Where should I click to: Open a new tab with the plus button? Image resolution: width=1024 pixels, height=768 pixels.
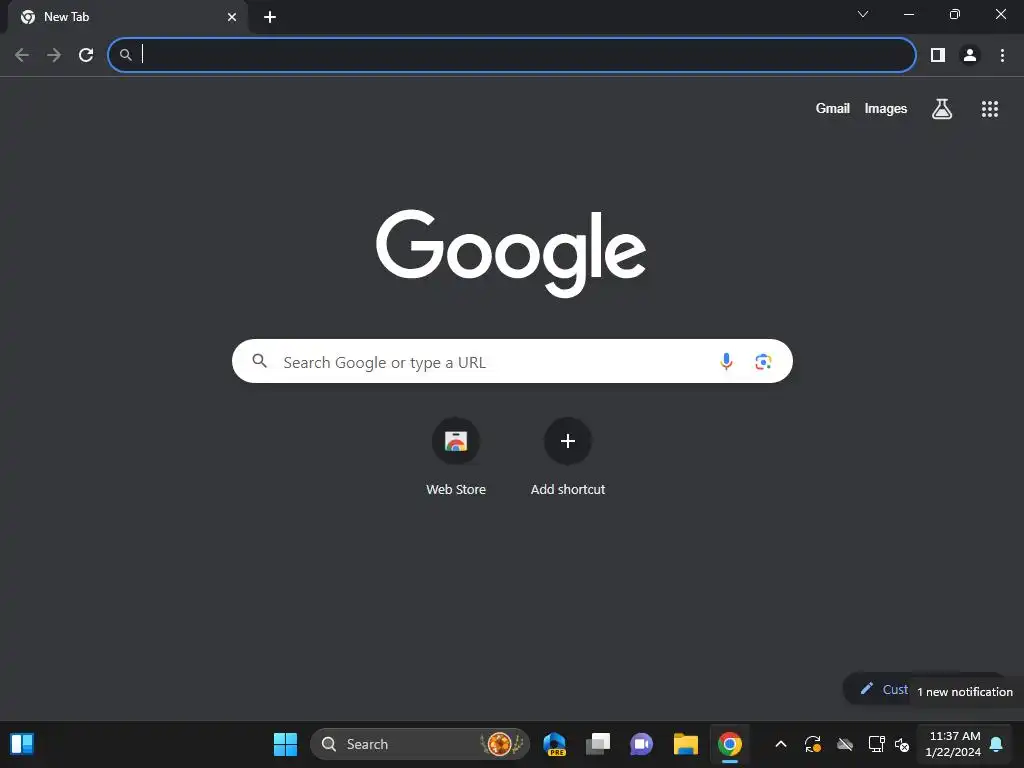pos(270,17)
